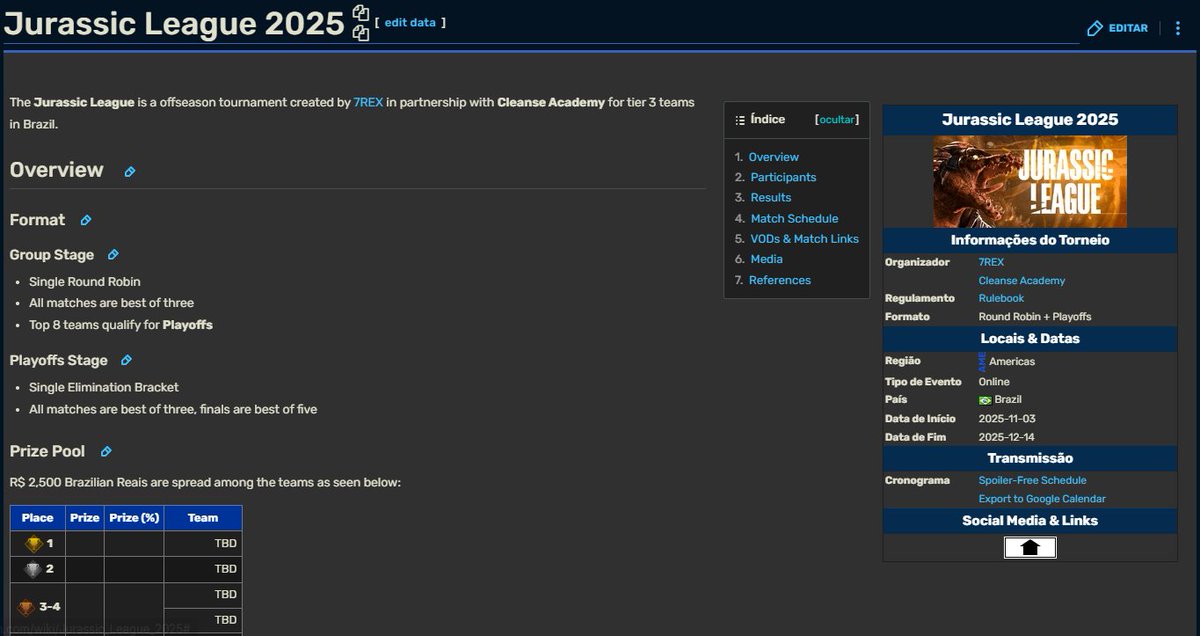
Task: Click TBD cell in the 1st place row
Action: 203,544
